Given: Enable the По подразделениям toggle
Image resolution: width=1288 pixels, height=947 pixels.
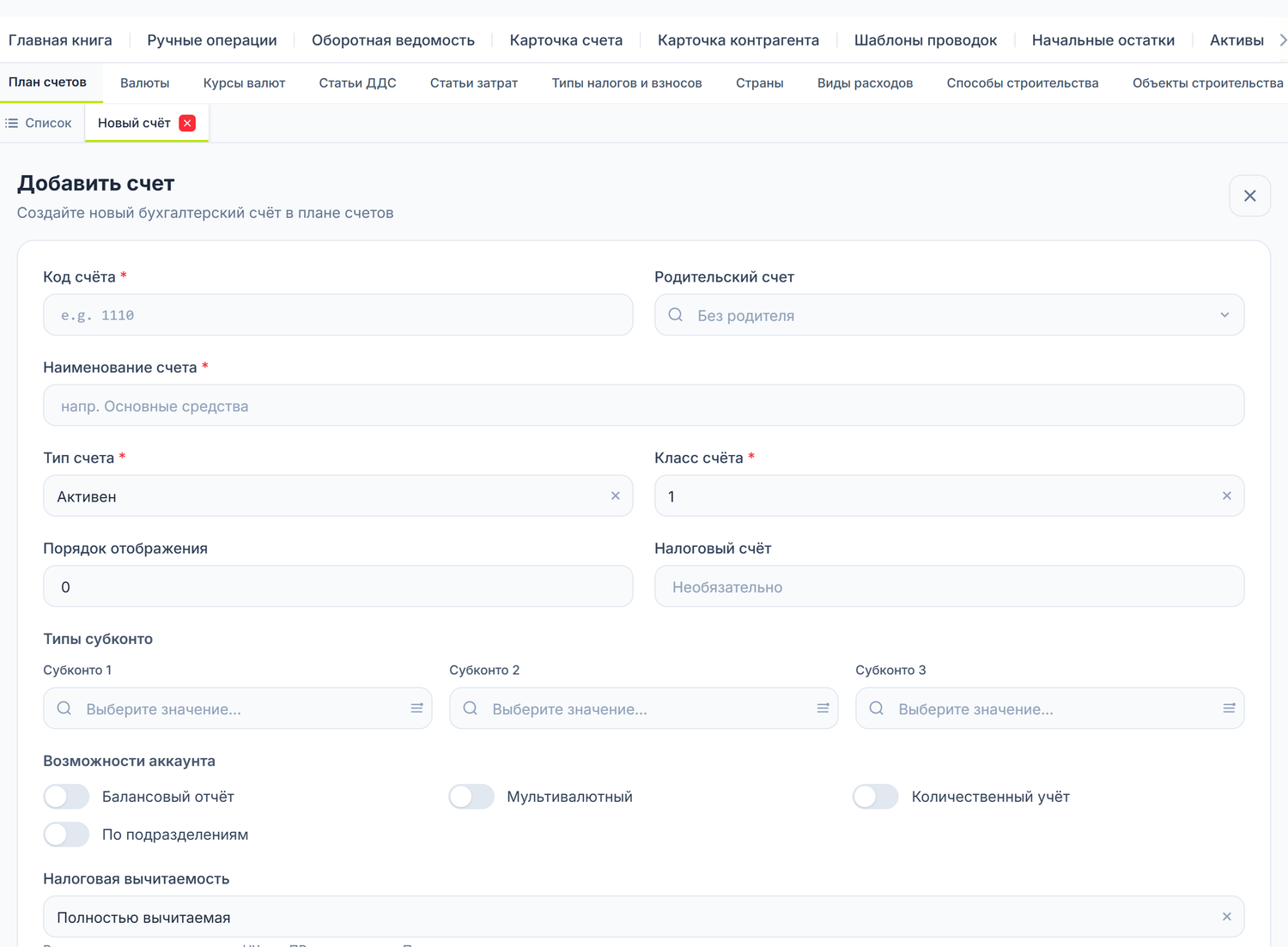Looking at the screenshot, I should pyautogui.click(x=66, y=835).
